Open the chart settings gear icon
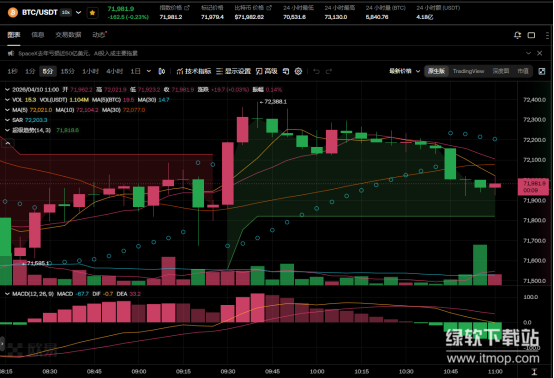This screenshot has height=378, width=554. click(298, 71)
